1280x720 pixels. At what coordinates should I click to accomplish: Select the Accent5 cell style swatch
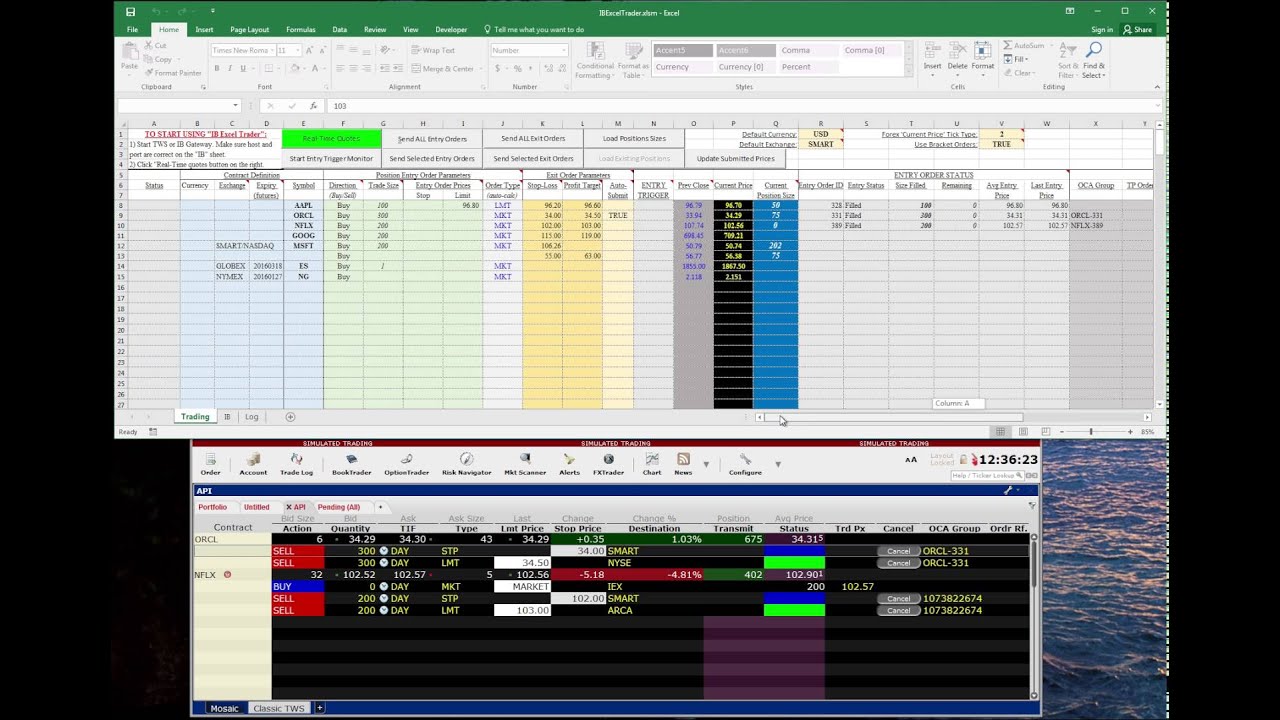click(x=683, y=50)
